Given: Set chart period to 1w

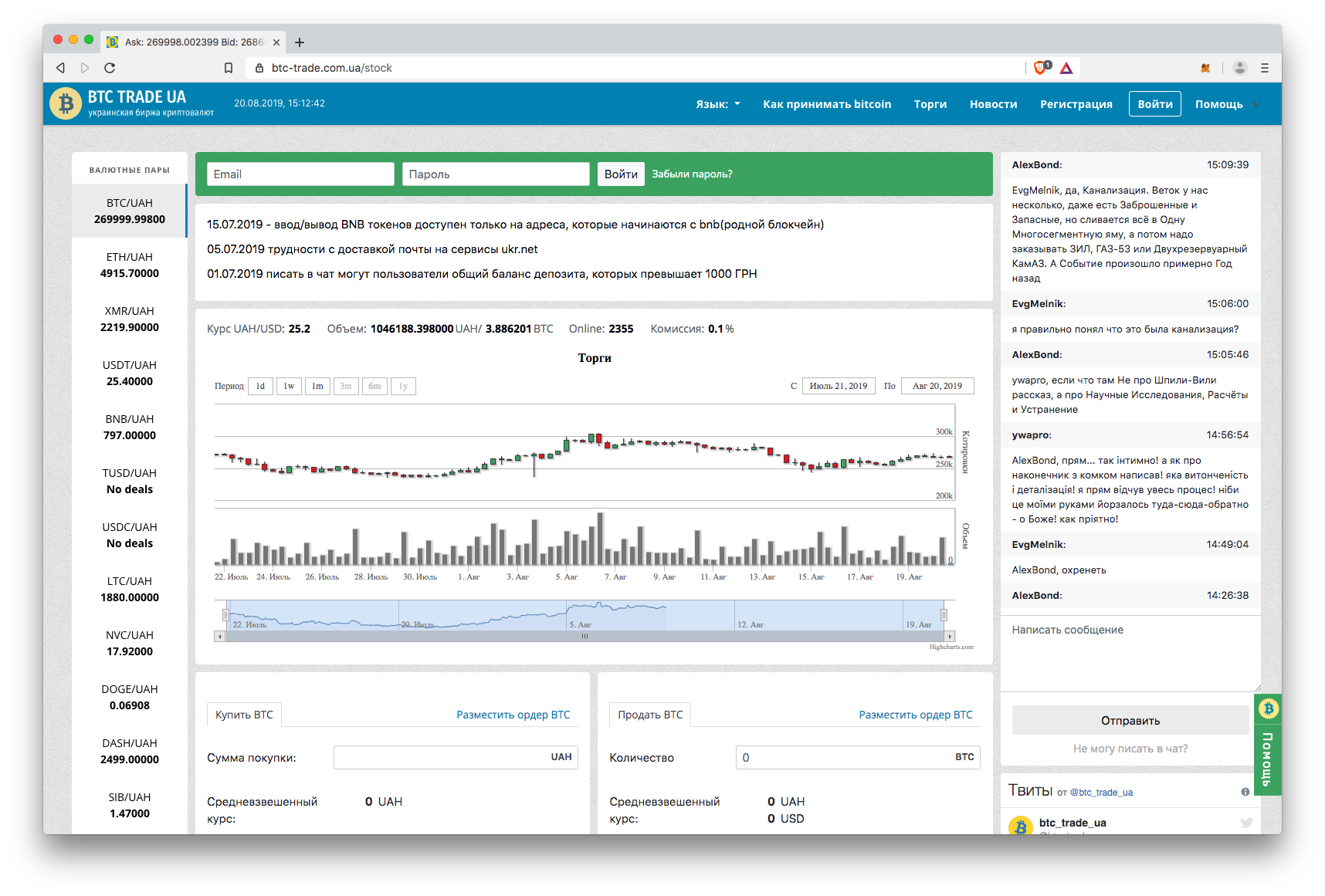Looking at the screenshot, I should [x=289, y=386].
